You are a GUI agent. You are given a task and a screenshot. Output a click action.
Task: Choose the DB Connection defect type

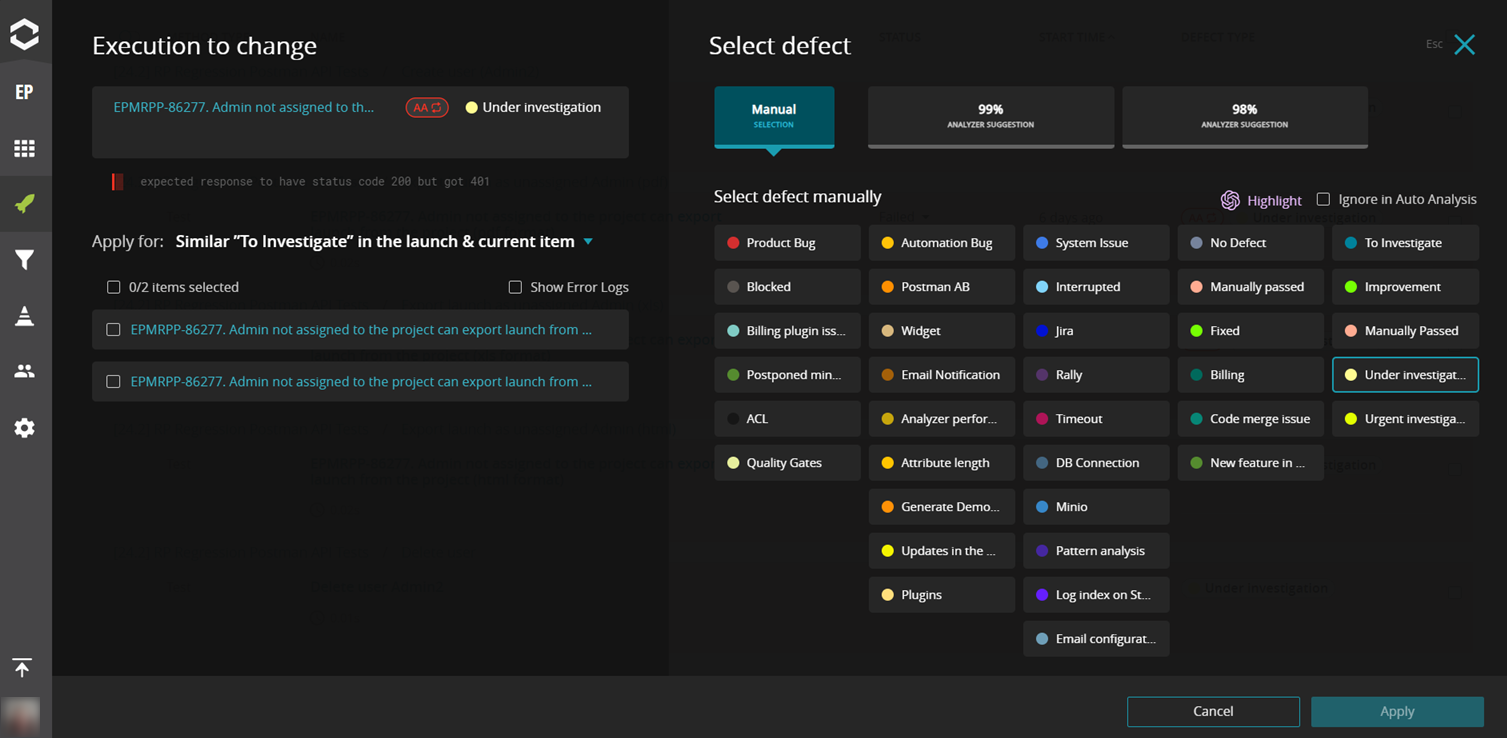pyautogui.click(x=1096, y=463)
